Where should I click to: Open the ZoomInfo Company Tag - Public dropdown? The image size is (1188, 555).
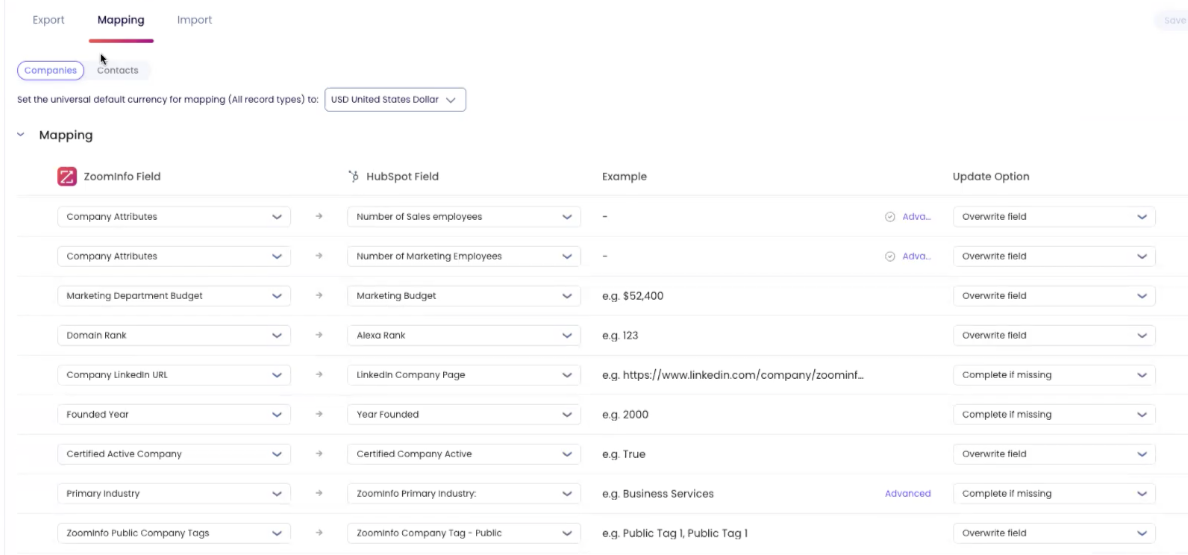click(464, 533)
